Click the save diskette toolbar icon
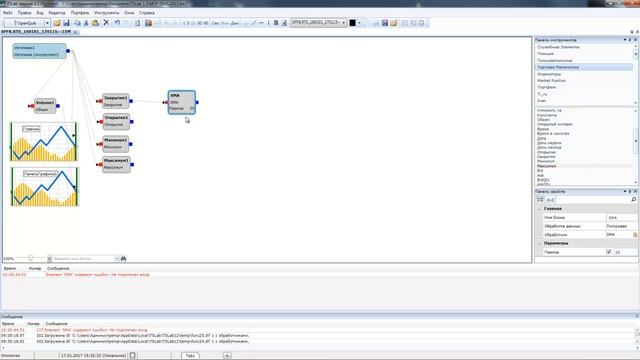Viewport: 640px width, 360px height. tap(66, 23)
